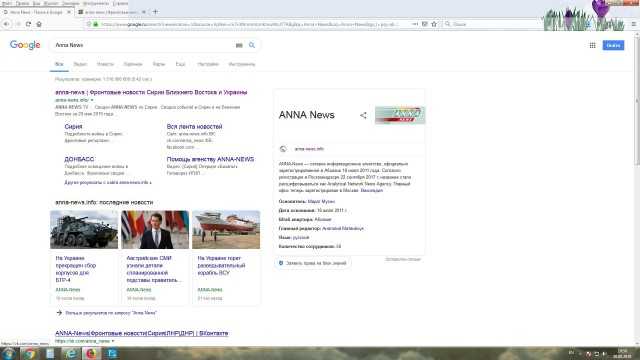Click the blue sign-in button
This screenshot has width=640, height=360.
click(613, 45)
